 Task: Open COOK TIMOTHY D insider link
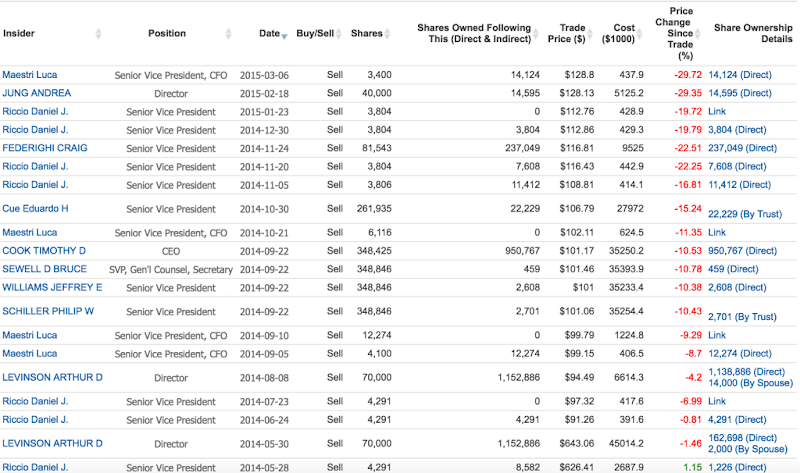pyautogui.click(x=44, y=250)
